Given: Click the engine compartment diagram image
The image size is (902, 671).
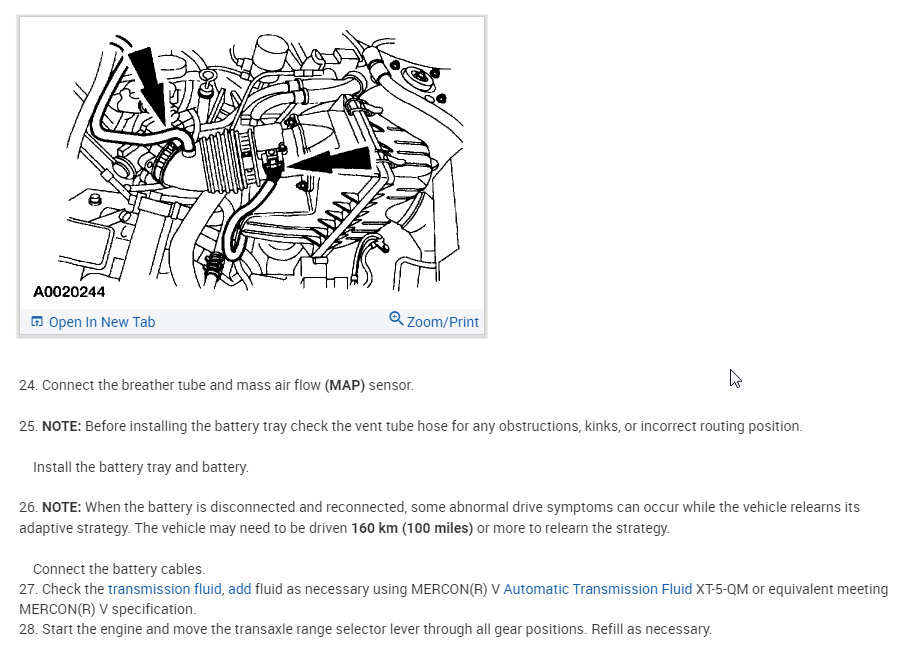Looking at the screenshot, I should pyautogui.click(x=253, y=159).
